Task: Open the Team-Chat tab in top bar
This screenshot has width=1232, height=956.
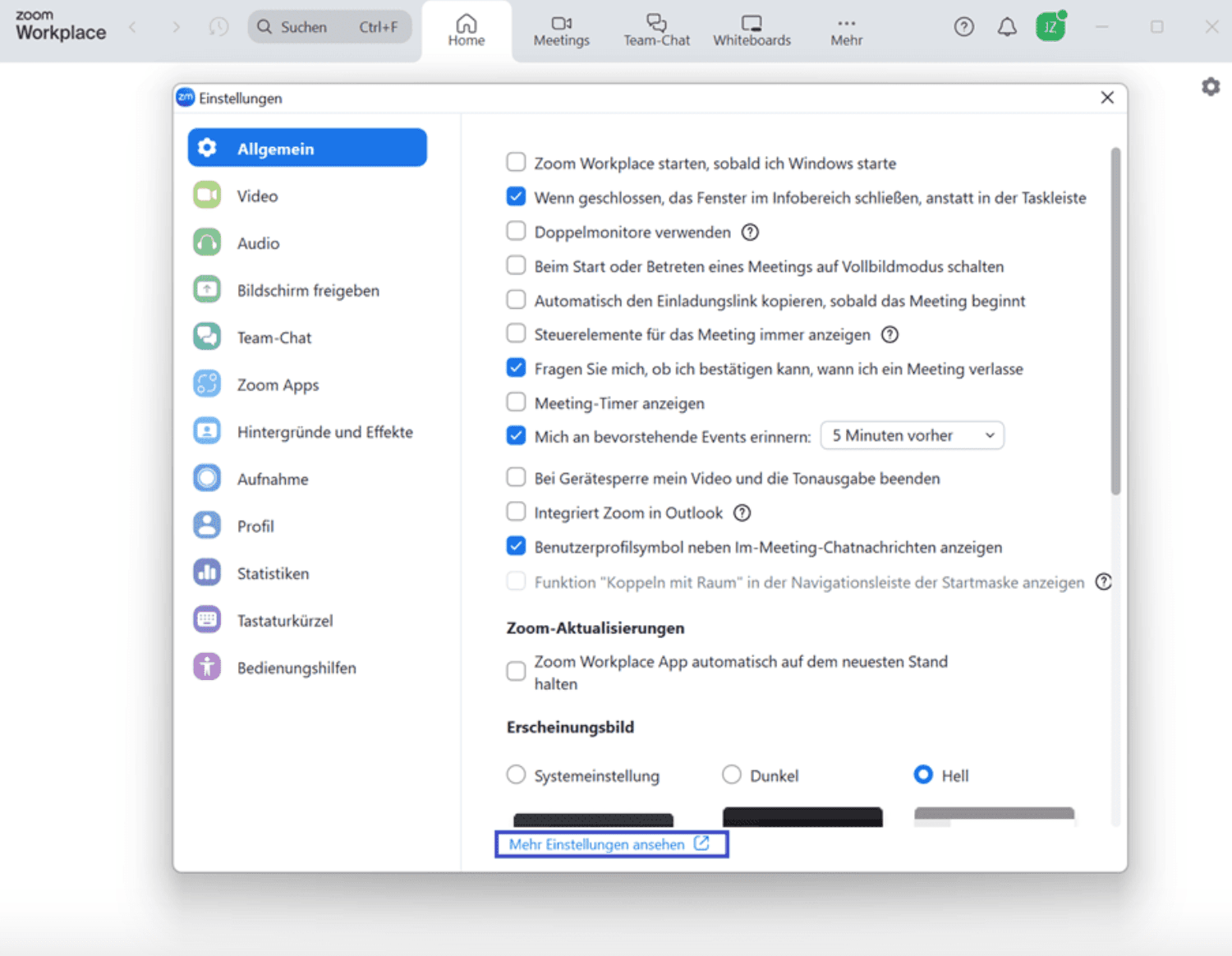Action: [x=656, y=30]
